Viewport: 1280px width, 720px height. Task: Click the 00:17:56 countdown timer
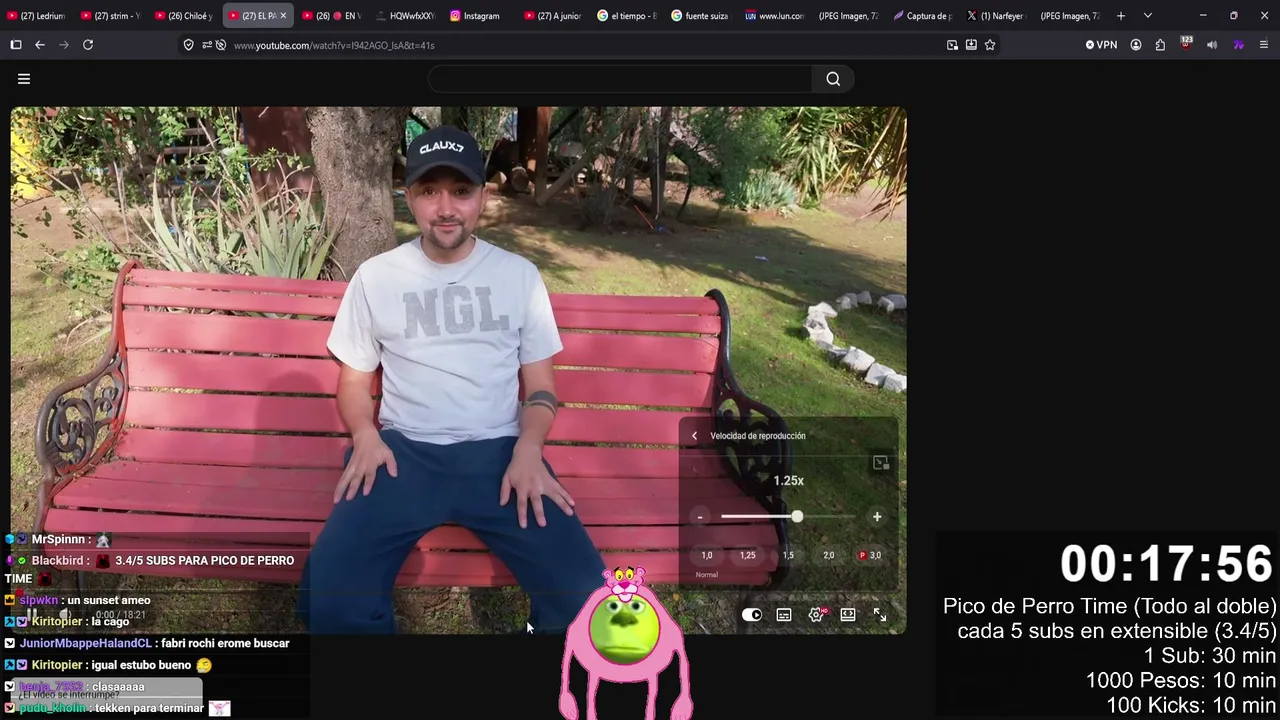tap(1166, 565)
